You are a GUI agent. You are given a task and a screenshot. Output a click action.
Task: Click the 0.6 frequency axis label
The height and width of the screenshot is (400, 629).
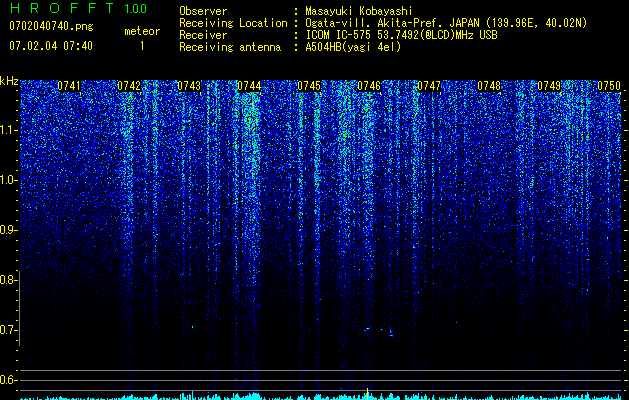click(x=8, y=380)
